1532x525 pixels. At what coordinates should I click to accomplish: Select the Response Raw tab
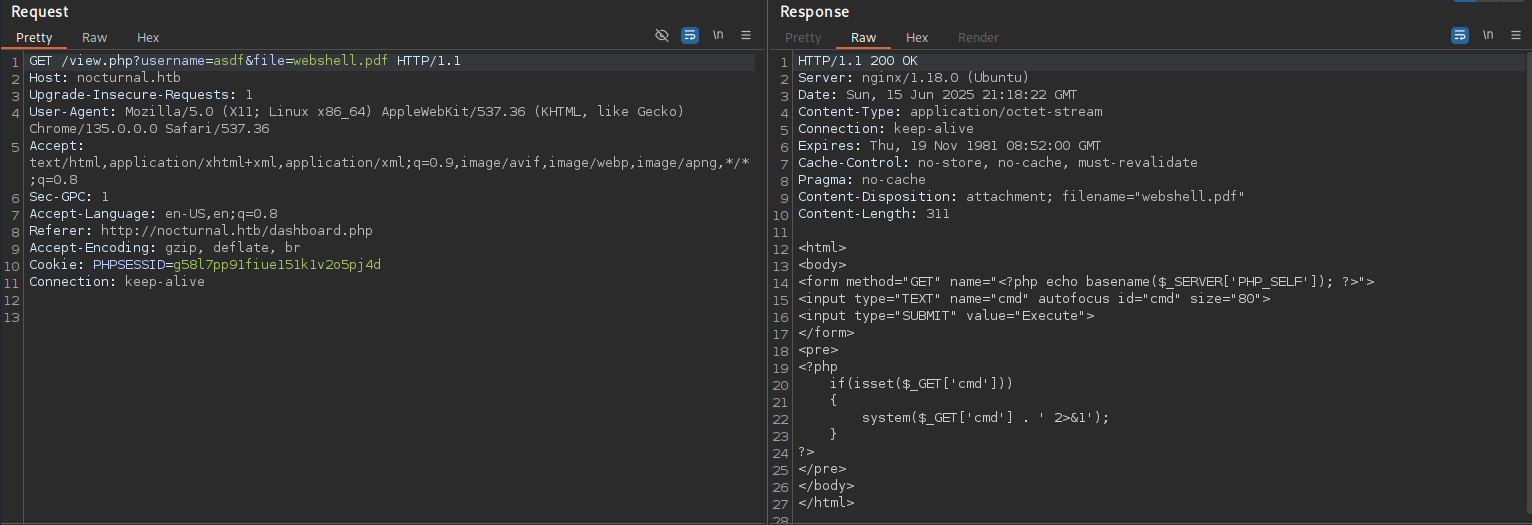[x=864, y=38]
